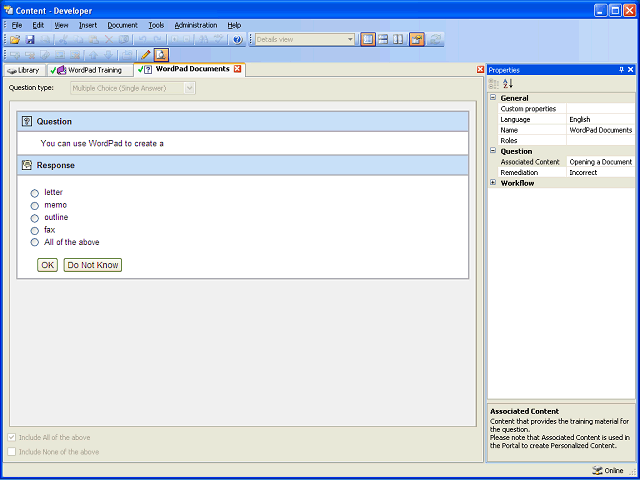Collapse the General properties section
640x480 pixels.
493,98
